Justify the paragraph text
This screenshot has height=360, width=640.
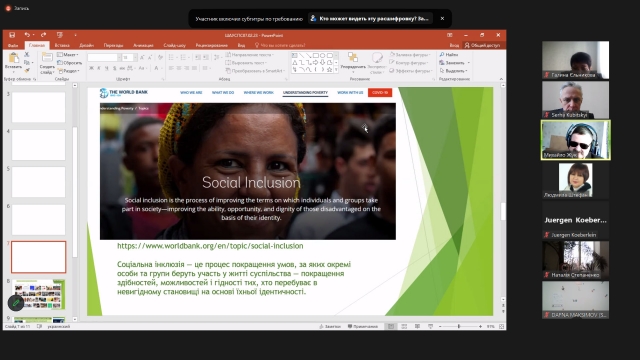[195, 68]
